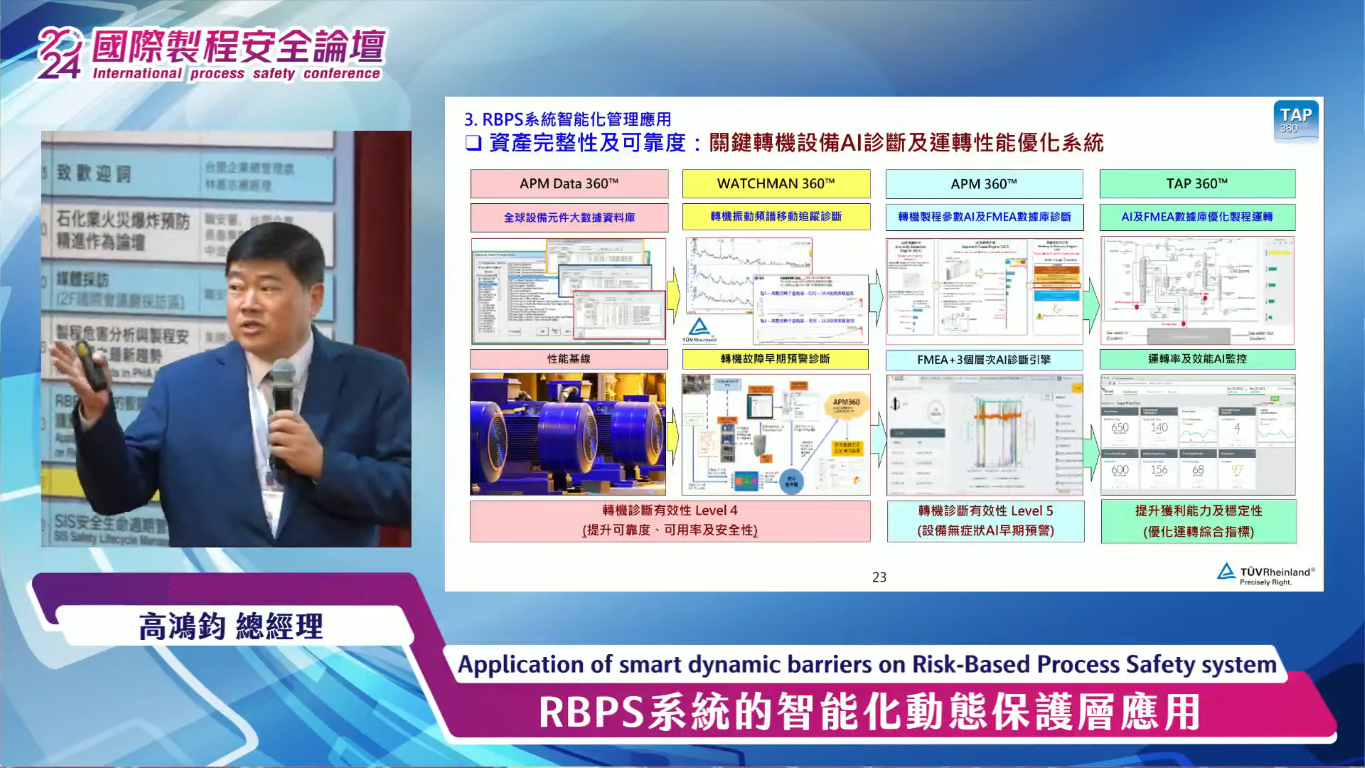Click '致歡迎詞' on the agenda board
The height and width of the screenshot is (768, 1365).
[x=93, y=173]
